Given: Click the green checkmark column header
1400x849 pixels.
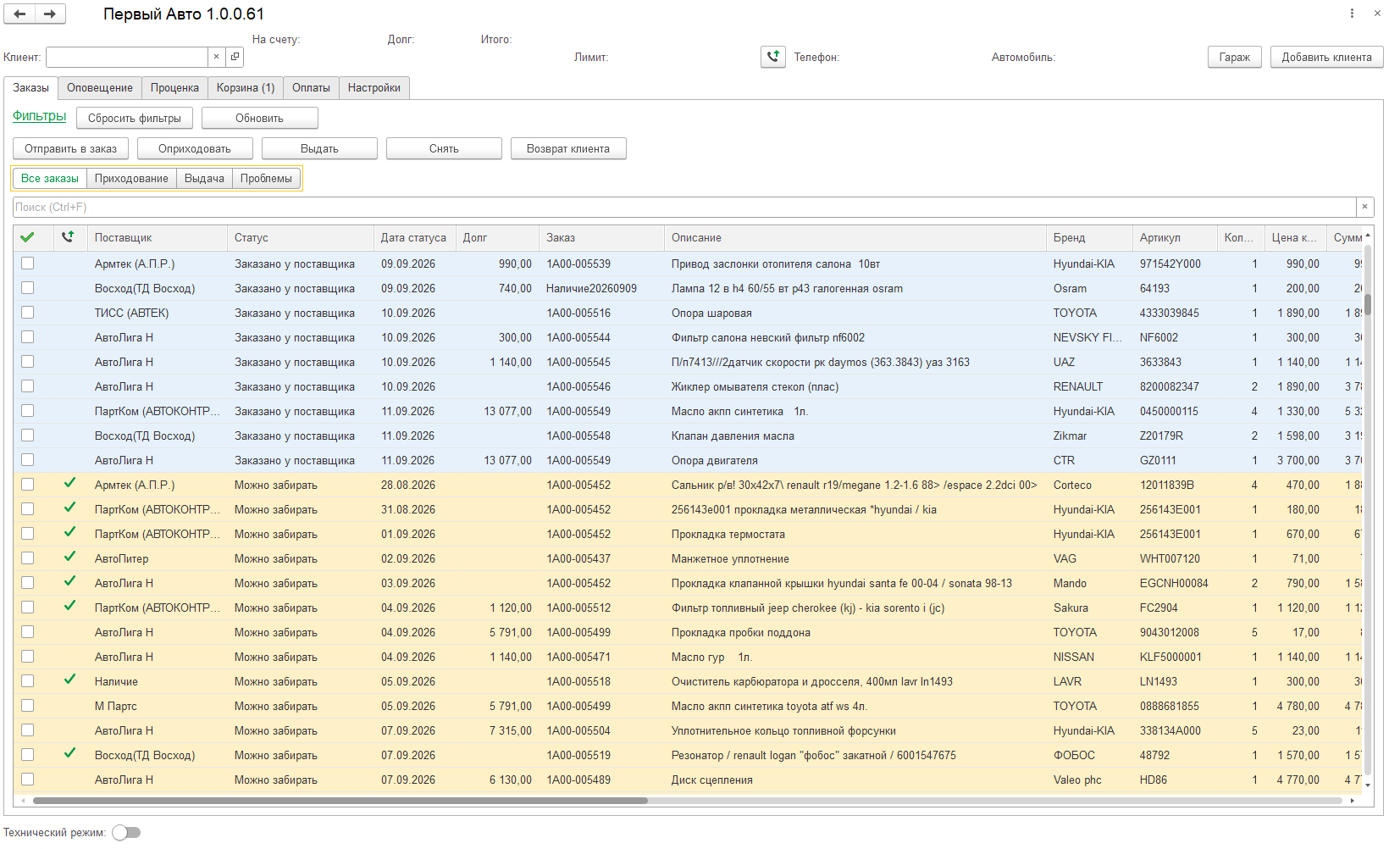Looking at the screenshot, I should [x=28, y=237].
